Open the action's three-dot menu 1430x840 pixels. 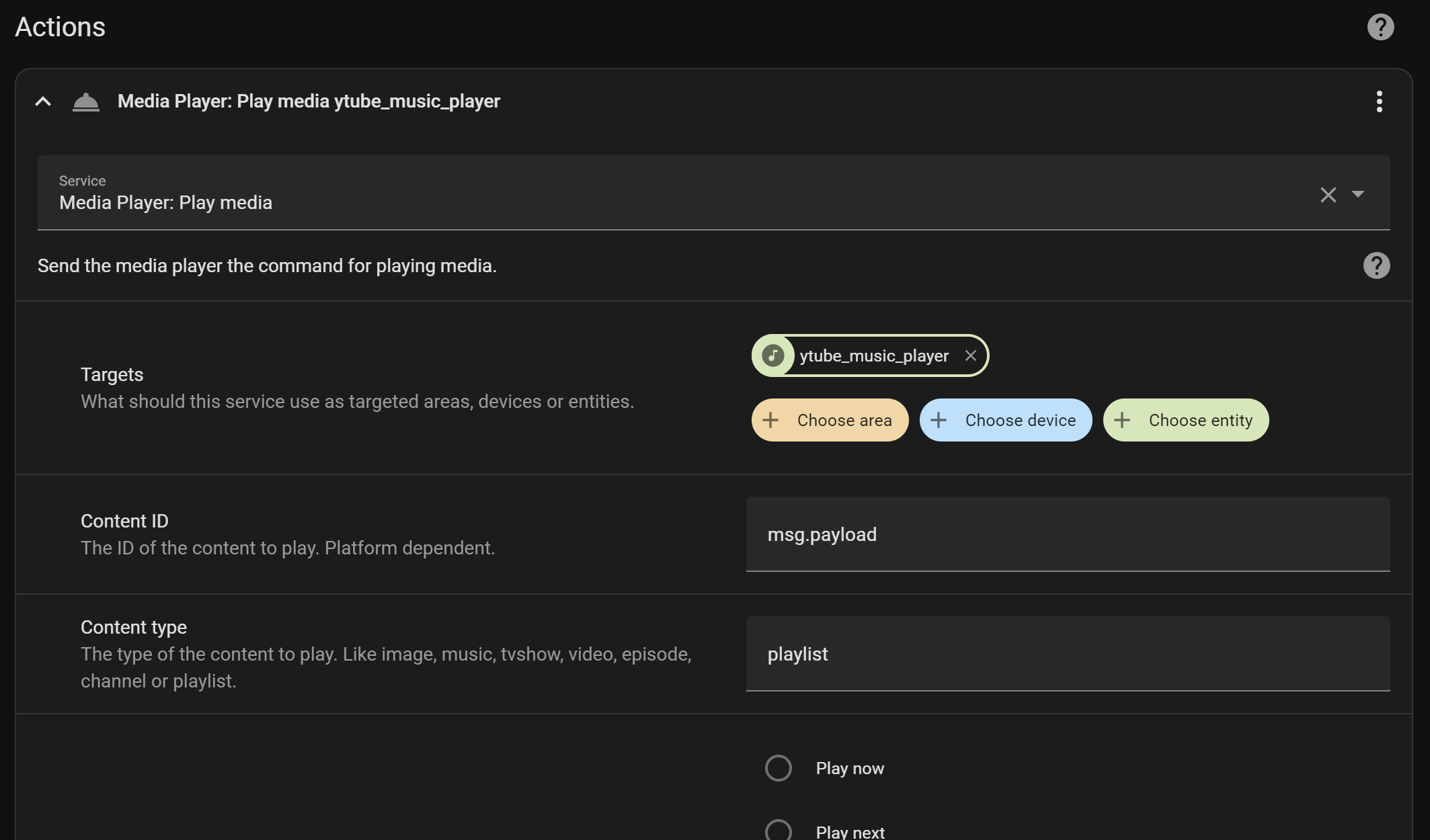(x=1379, y=101)
